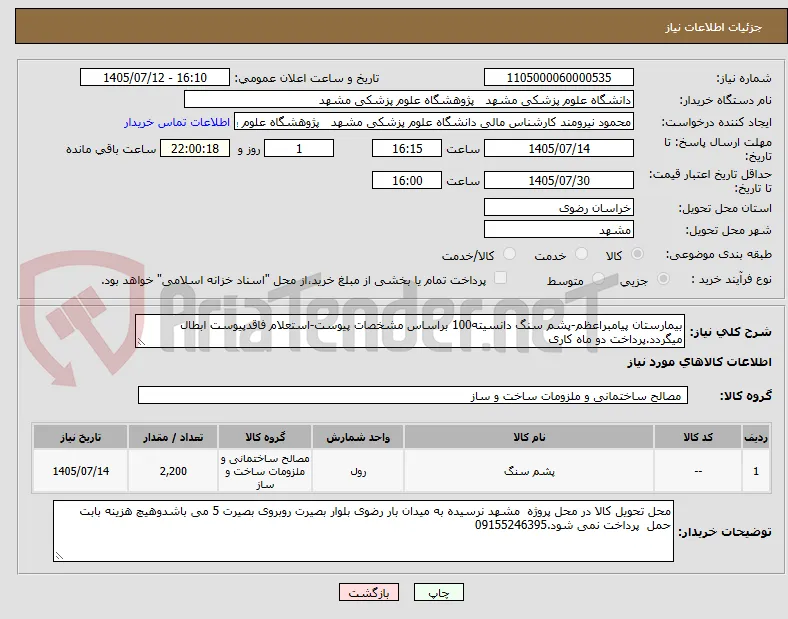Click the remaining days field showing 1
Screen dimensions: 788x619
tap(299, 148)
